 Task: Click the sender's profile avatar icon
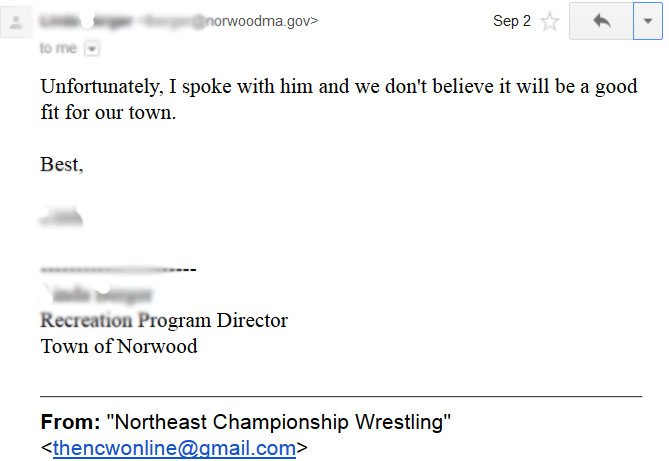coord(15,21)
